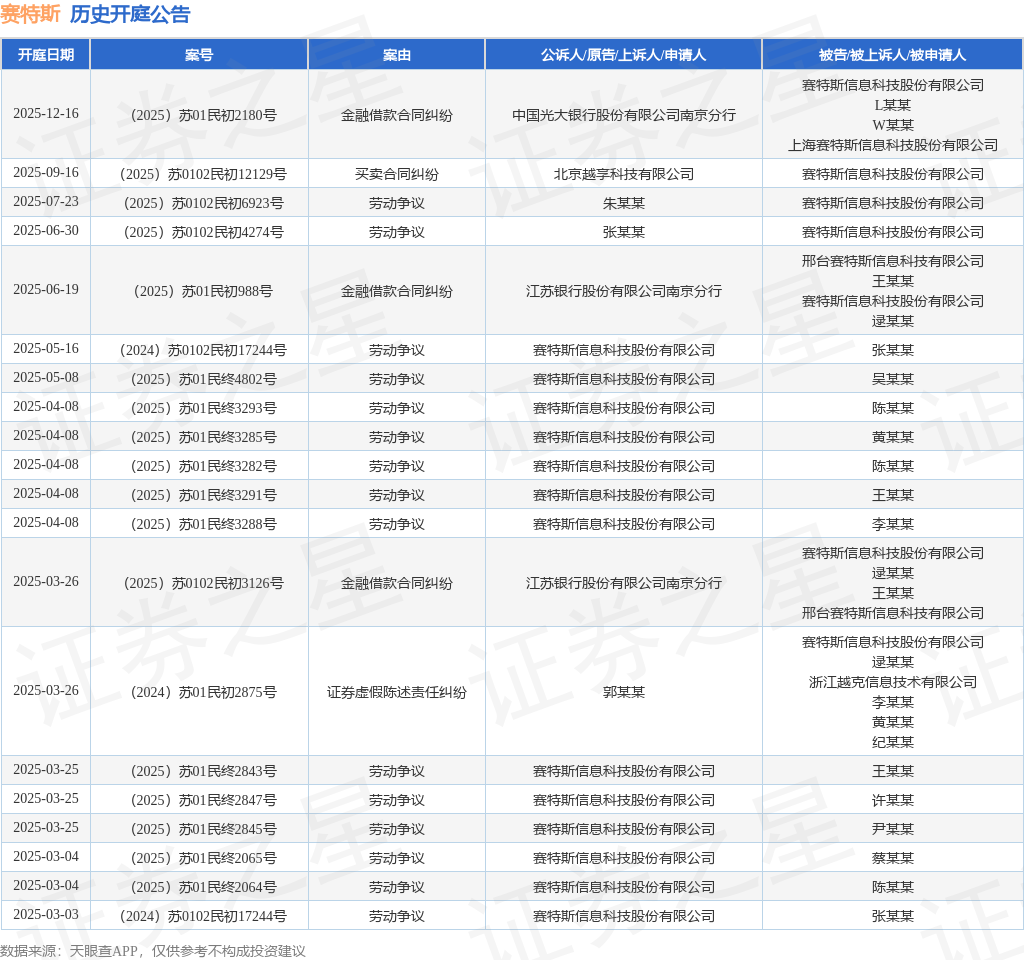
Task: Select case number (2025)苏0102民初4274号
Action: click(x=204, y=232)
